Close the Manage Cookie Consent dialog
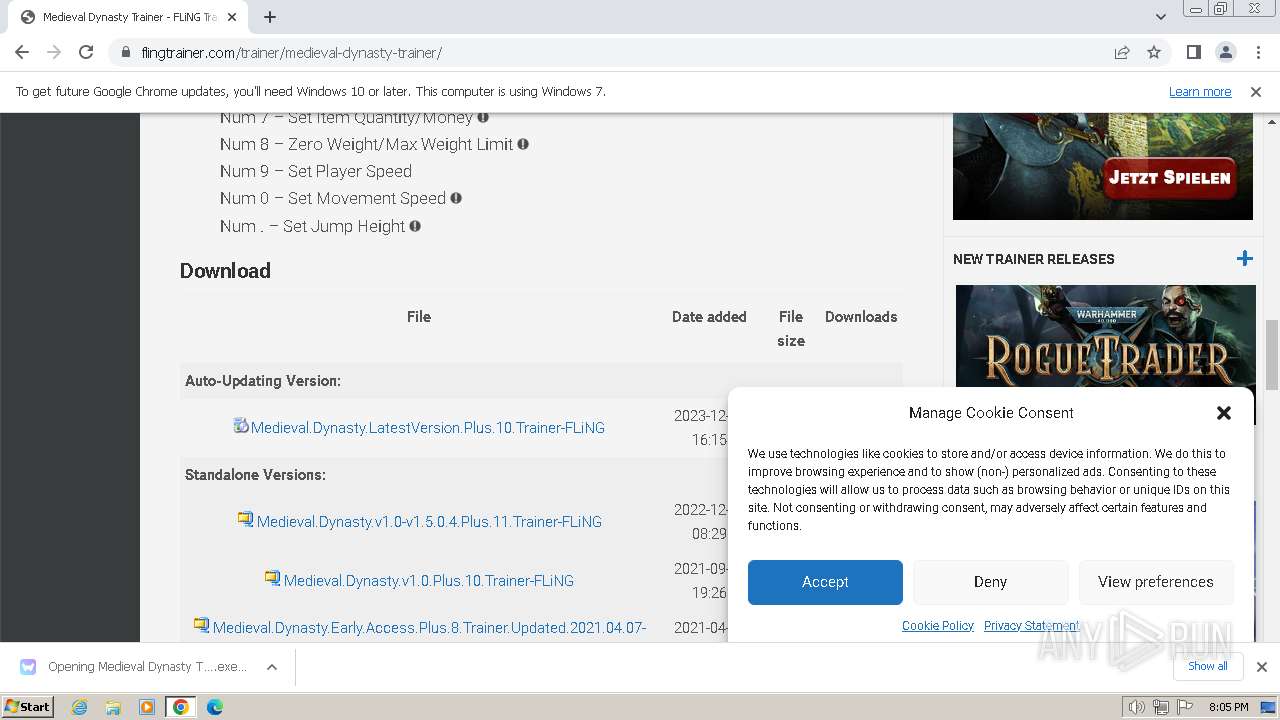The image size is (1280, 720). tap(1223, 413)
